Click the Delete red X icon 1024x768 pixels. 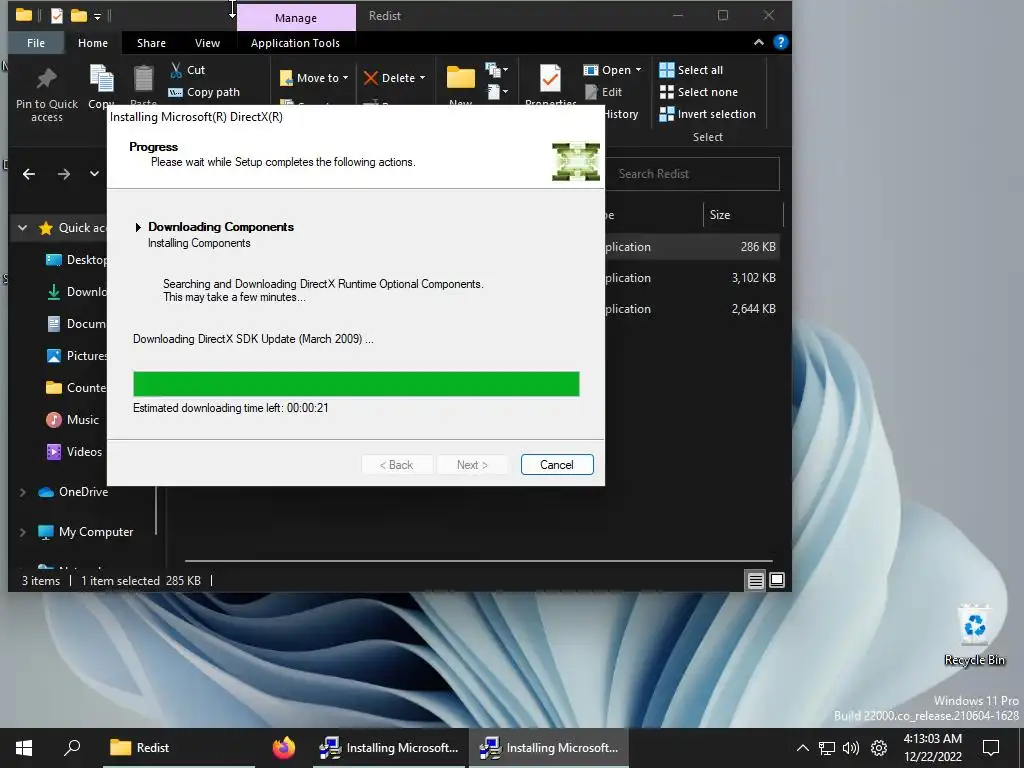[371, 78]
